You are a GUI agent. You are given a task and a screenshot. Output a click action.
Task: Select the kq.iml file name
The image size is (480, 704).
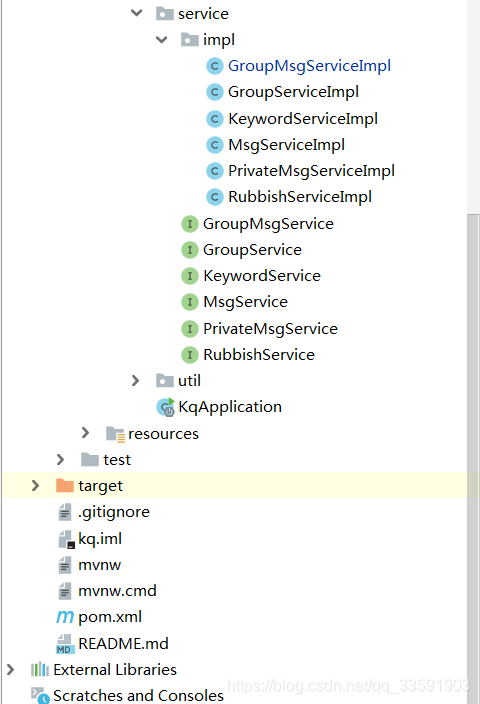100,539
